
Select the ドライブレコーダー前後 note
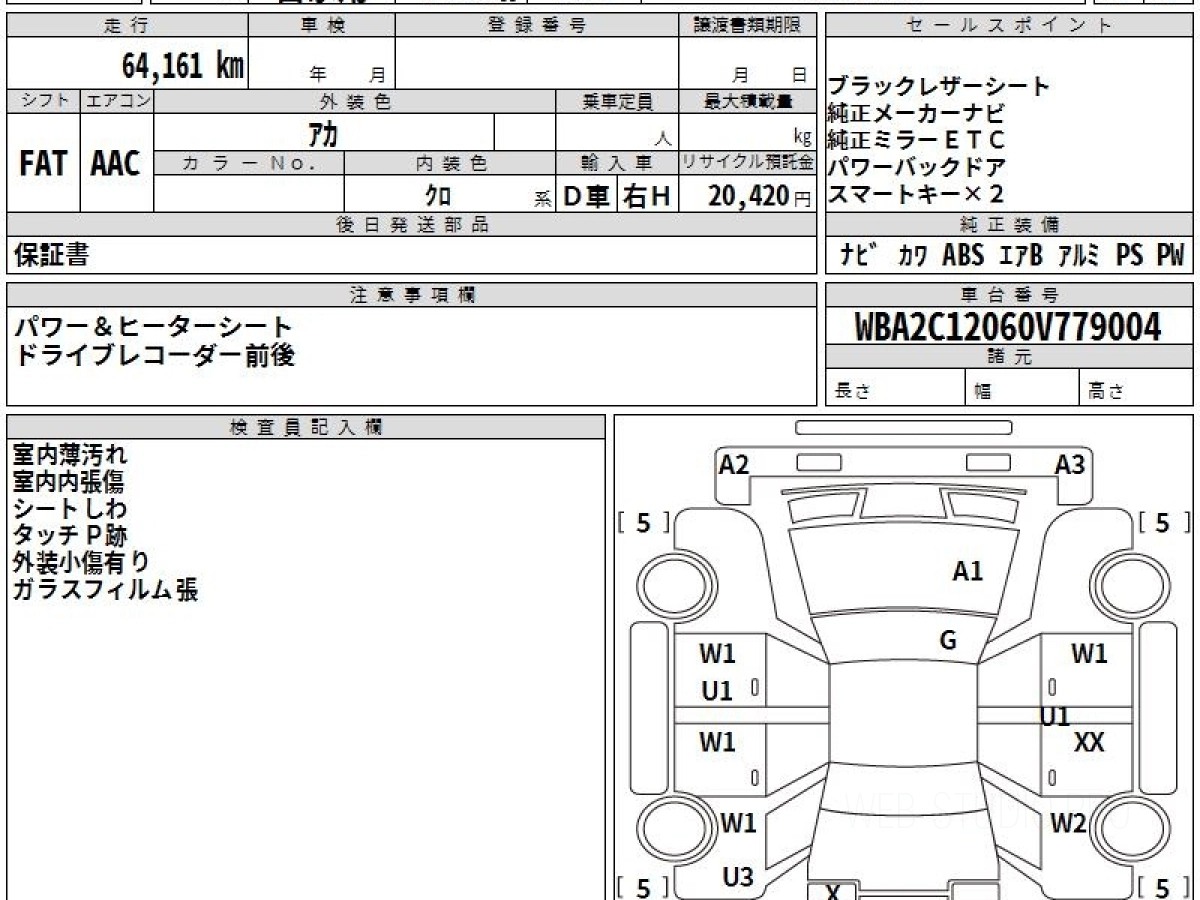(154, 355)
